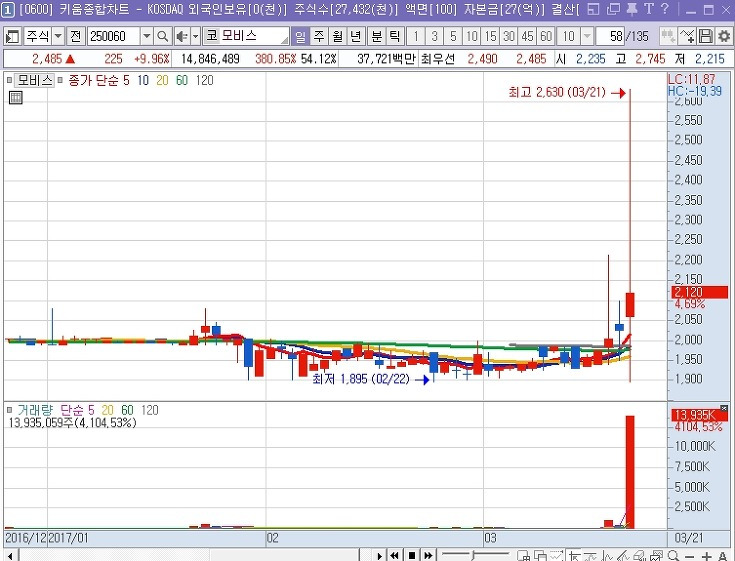The image size is (735, 561).
Task: Expand the 모비스 stock name combo box
Action: 284,40
